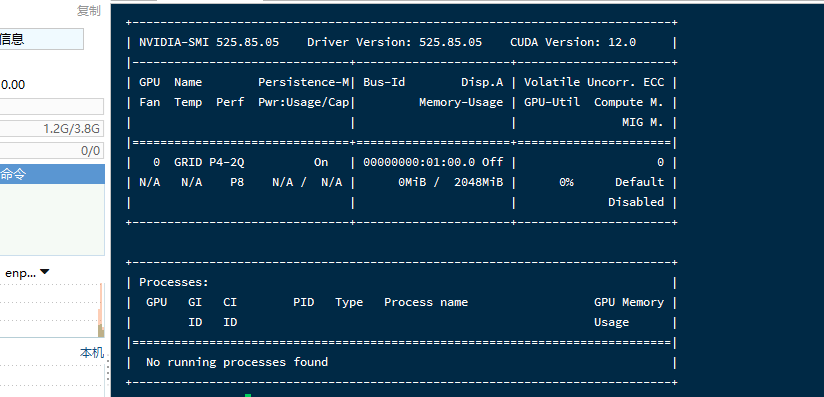The image size is (824, 397).
Task: Click the 0/0 swap usage bar
Action: 52,151
